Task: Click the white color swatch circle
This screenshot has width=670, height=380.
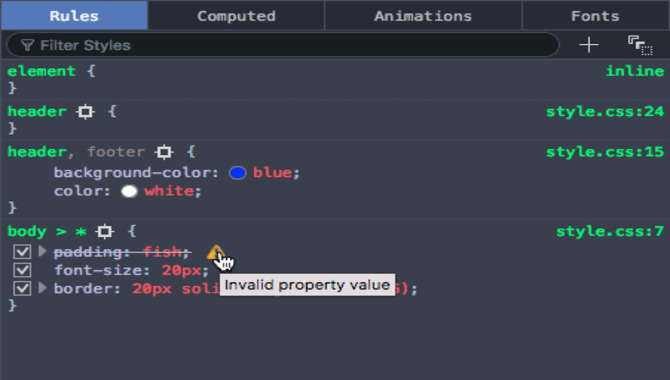Action: pos(129,191)
